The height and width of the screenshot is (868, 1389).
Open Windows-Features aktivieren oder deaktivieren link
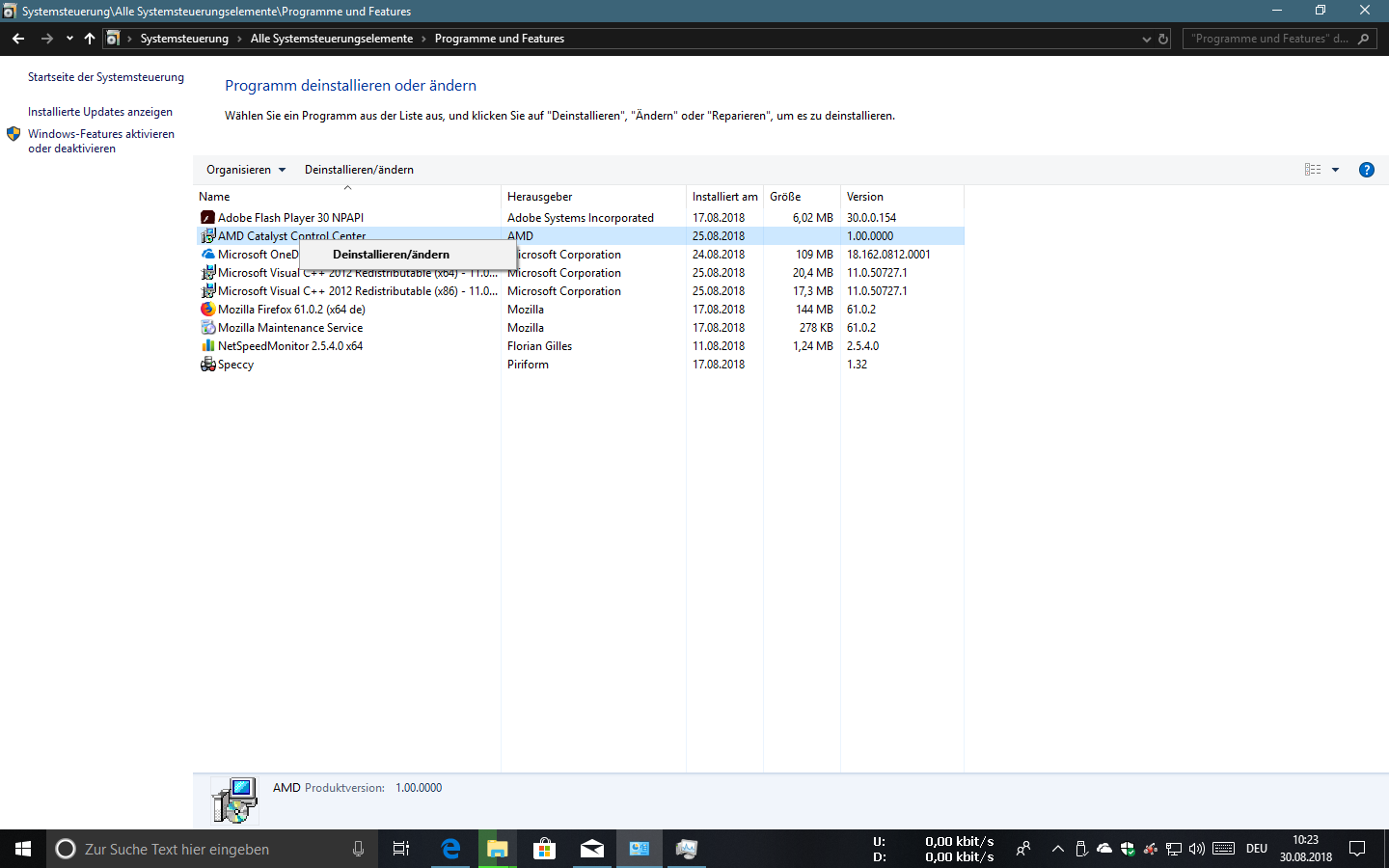click(101, 141)
